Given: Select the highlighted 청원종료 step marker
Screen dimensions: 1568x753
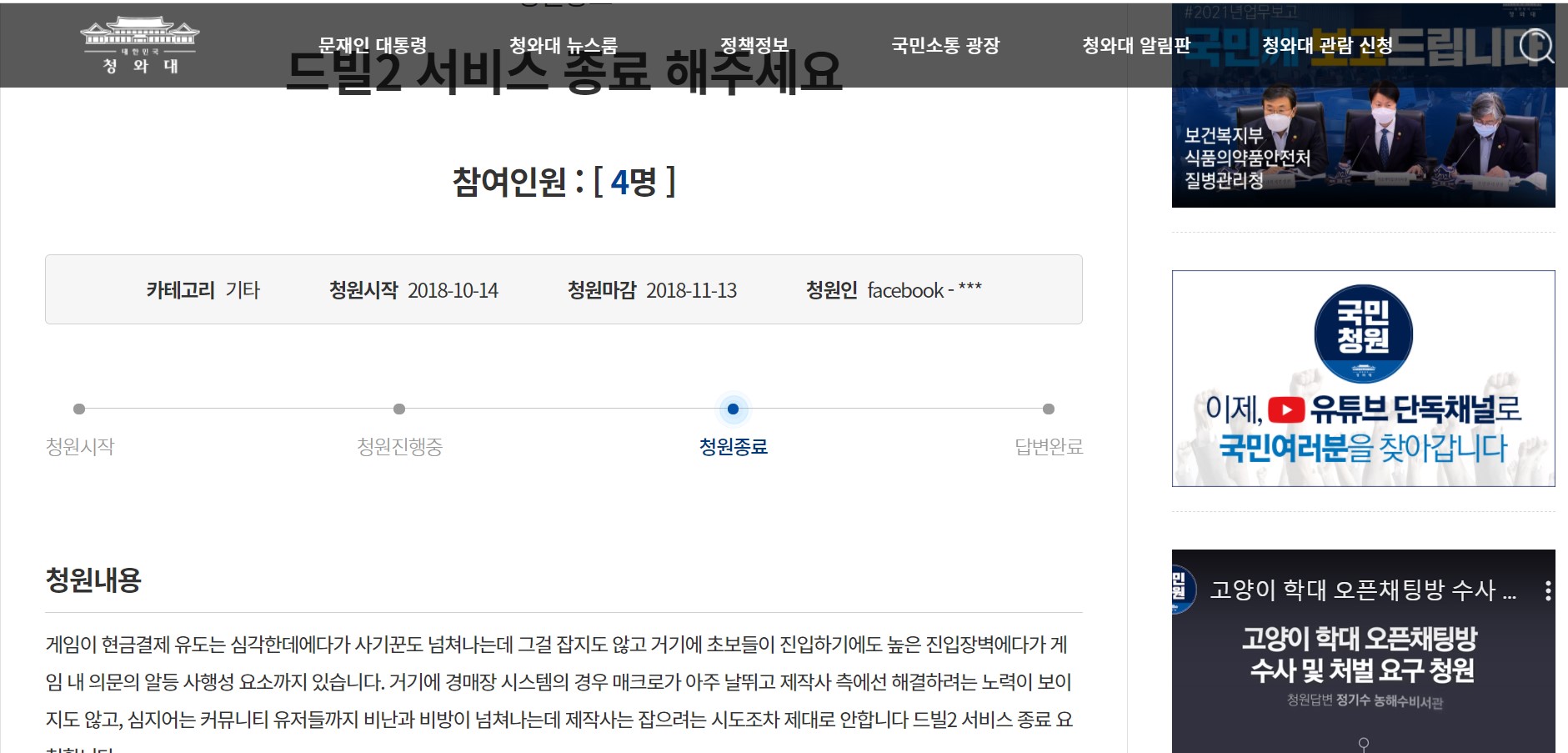Looking at the screenshot, I should click(x=733, y=409).
